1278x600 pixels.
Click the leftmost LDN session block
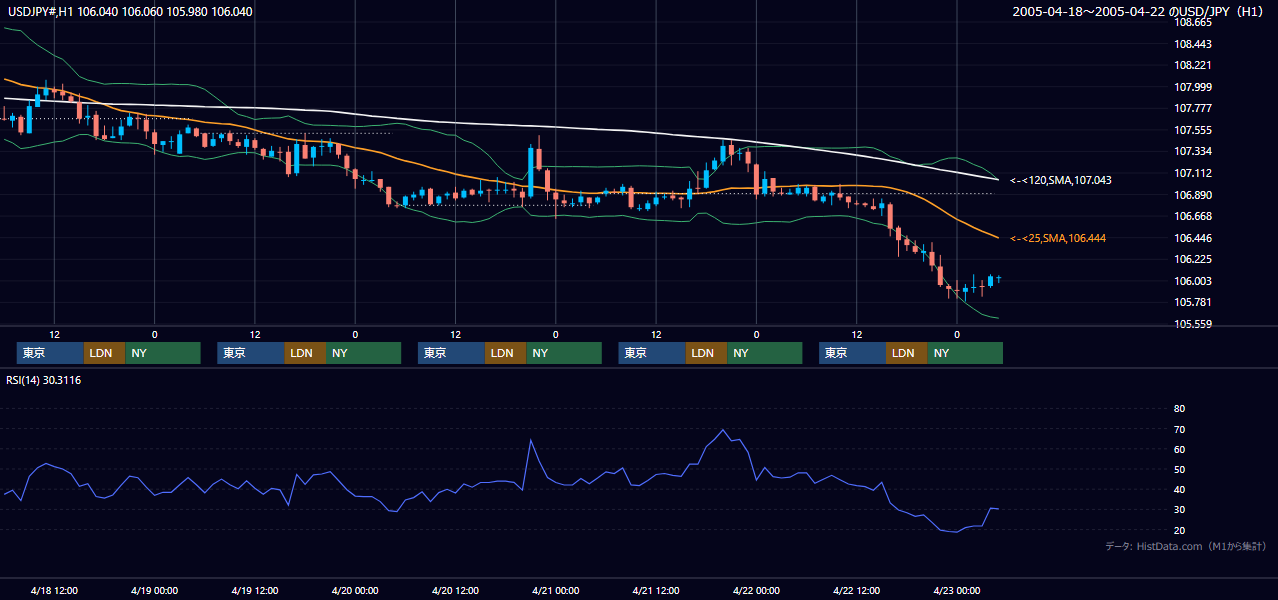tap(105, 353)
